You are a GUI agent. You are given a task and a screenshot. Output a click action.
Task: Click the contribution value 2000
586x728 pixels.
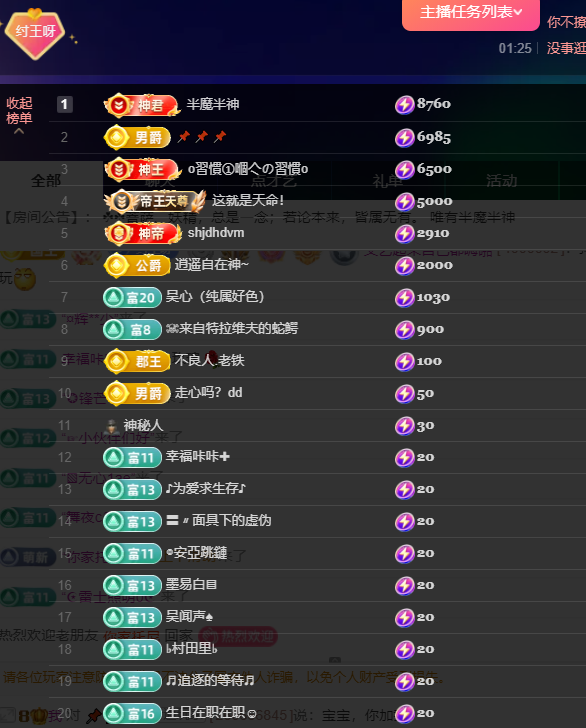tap(435, 266)
